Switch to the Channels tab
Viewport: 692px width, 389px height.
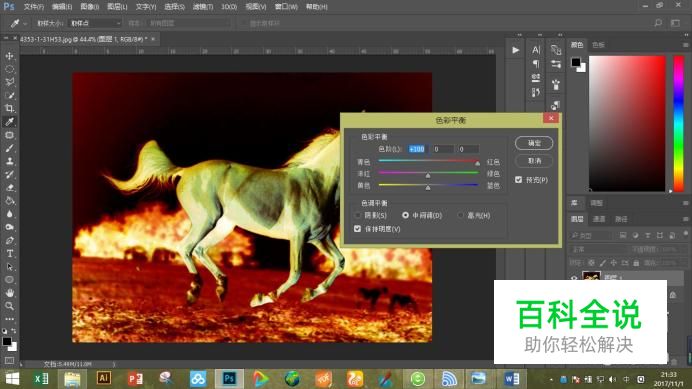[x=598, y=219]
